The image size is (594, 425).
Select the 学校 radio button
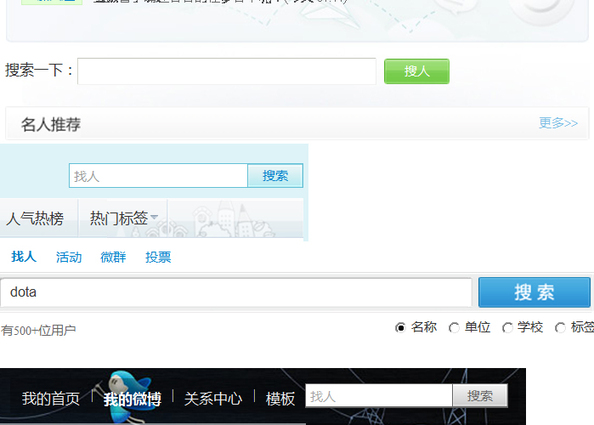click(507, 327)
